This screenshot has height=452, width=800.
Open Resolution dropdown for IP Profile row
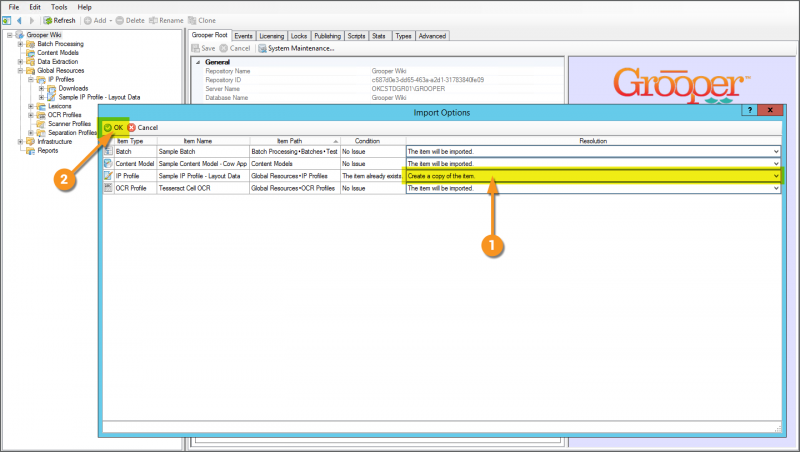[x=776, y=176]
